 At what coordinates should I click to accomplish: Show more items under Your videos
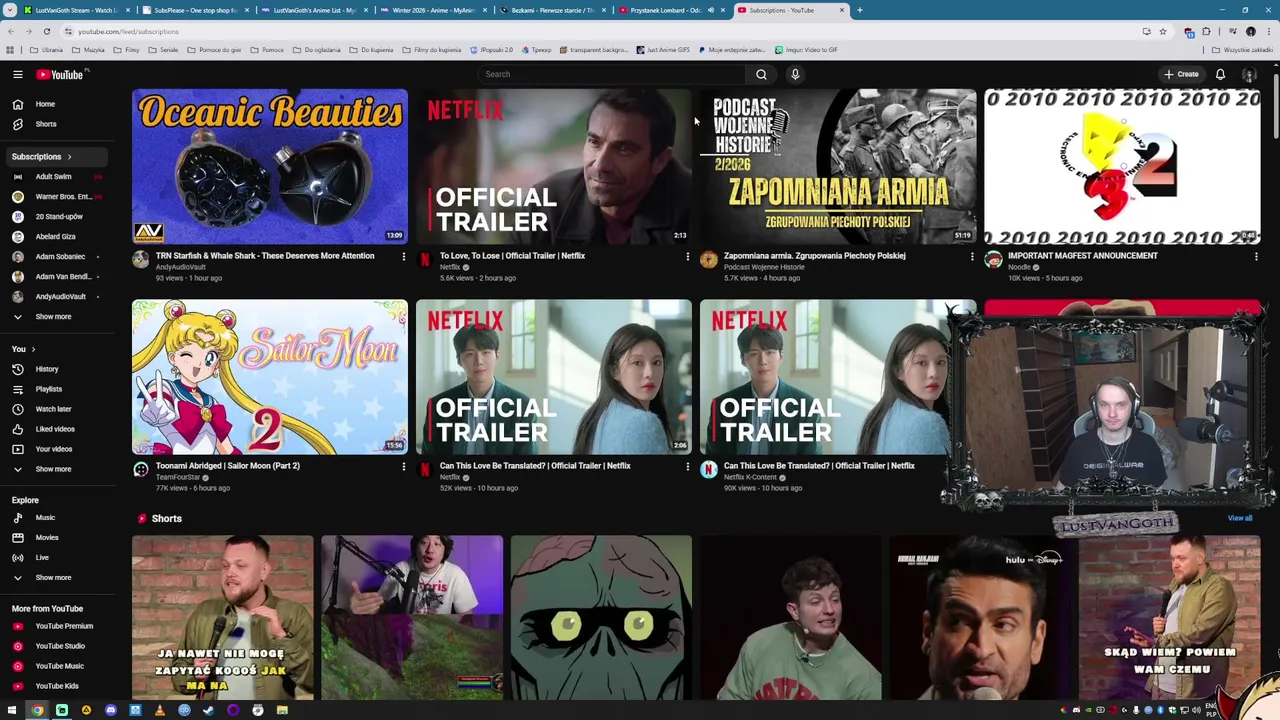coord(54,469)
